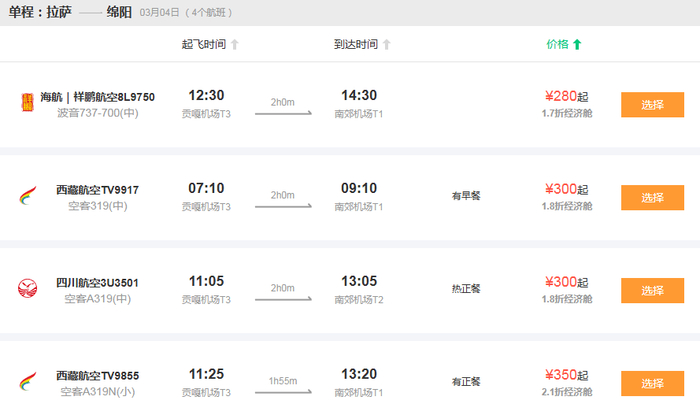
Task: Click 选择 button for the ¥280 flight
Action: 652,104
